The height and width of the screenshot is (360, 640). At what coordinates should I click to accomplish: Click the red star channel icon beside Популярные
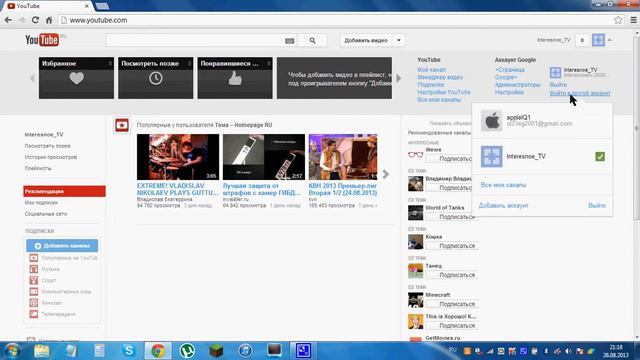122,125
